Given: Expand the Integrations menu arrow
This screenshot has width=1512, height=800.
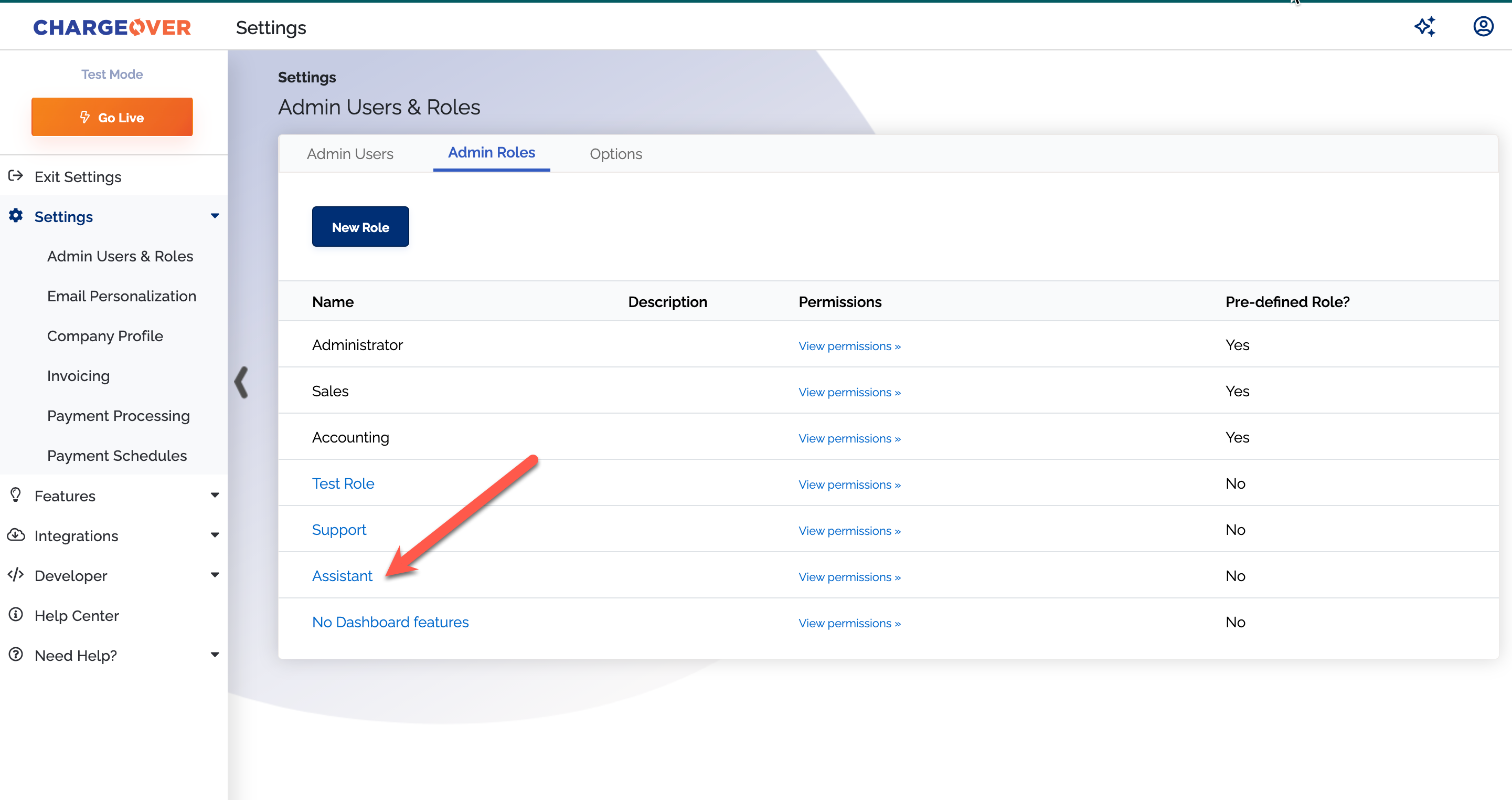Looking at the screenshot, I should (x=215, y=535).
